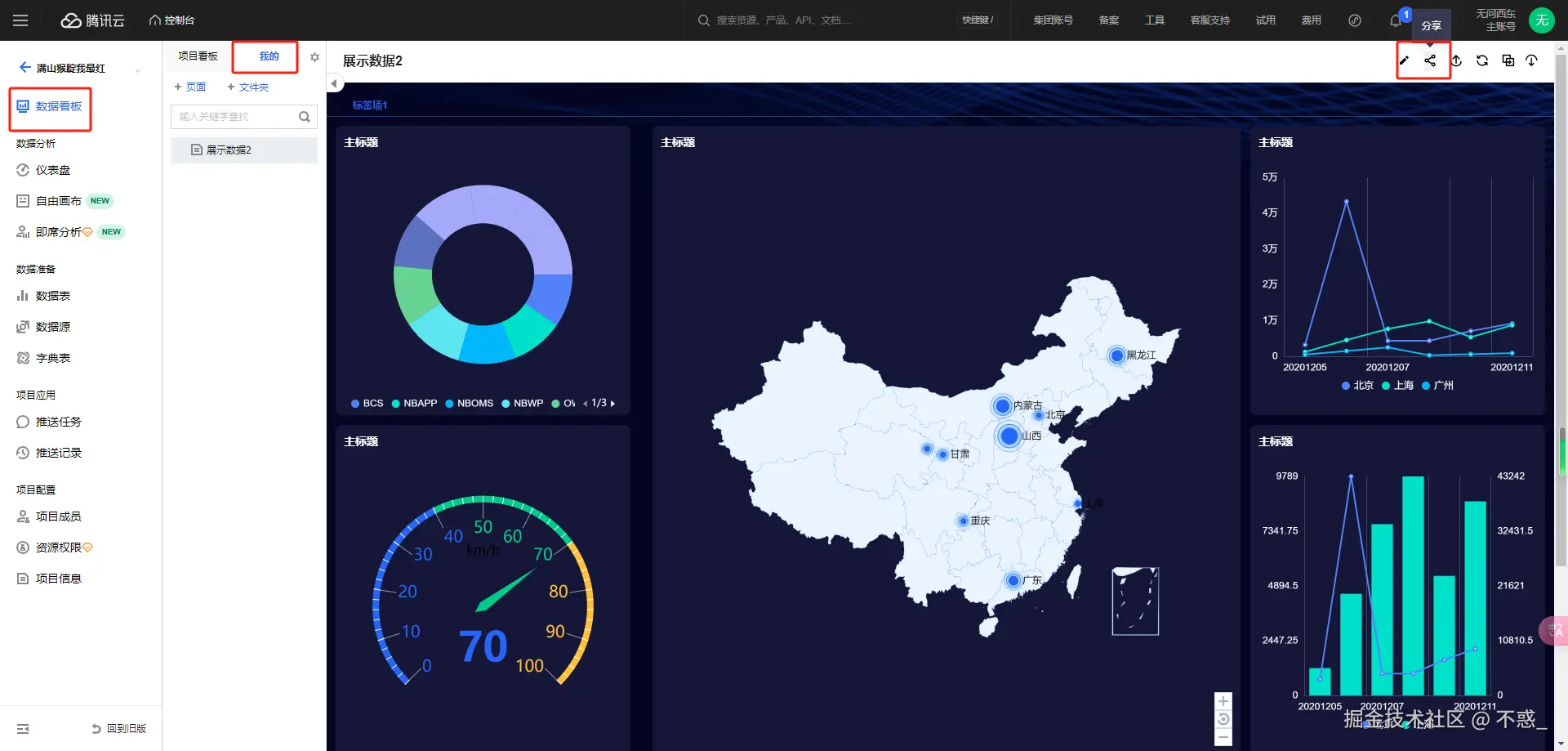Toggle the BCS legend item

[x=367, y=404]
